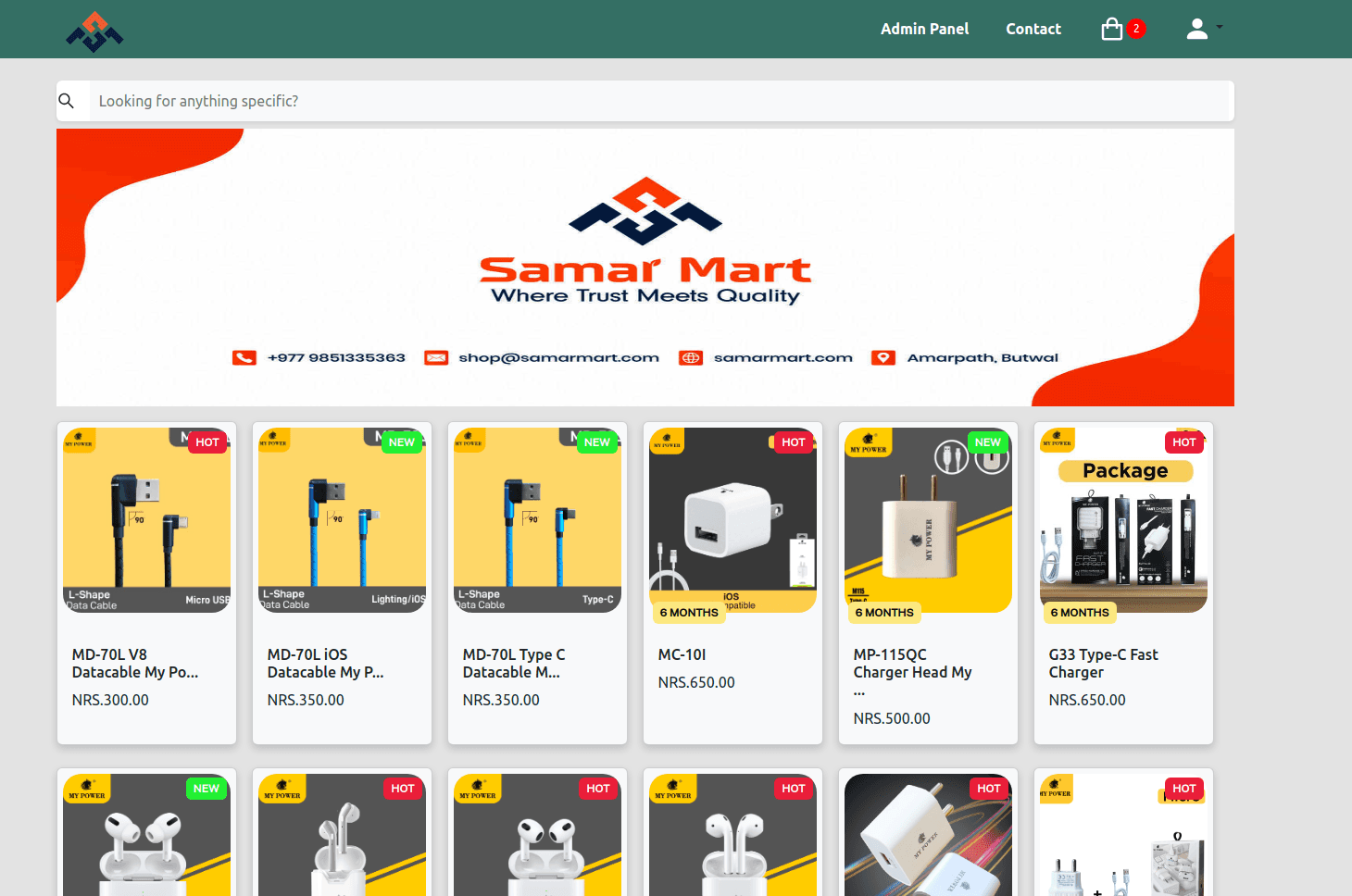Open the MC-10I product page
Viewport: 1352px width, 896px height.
pos(682,654)
